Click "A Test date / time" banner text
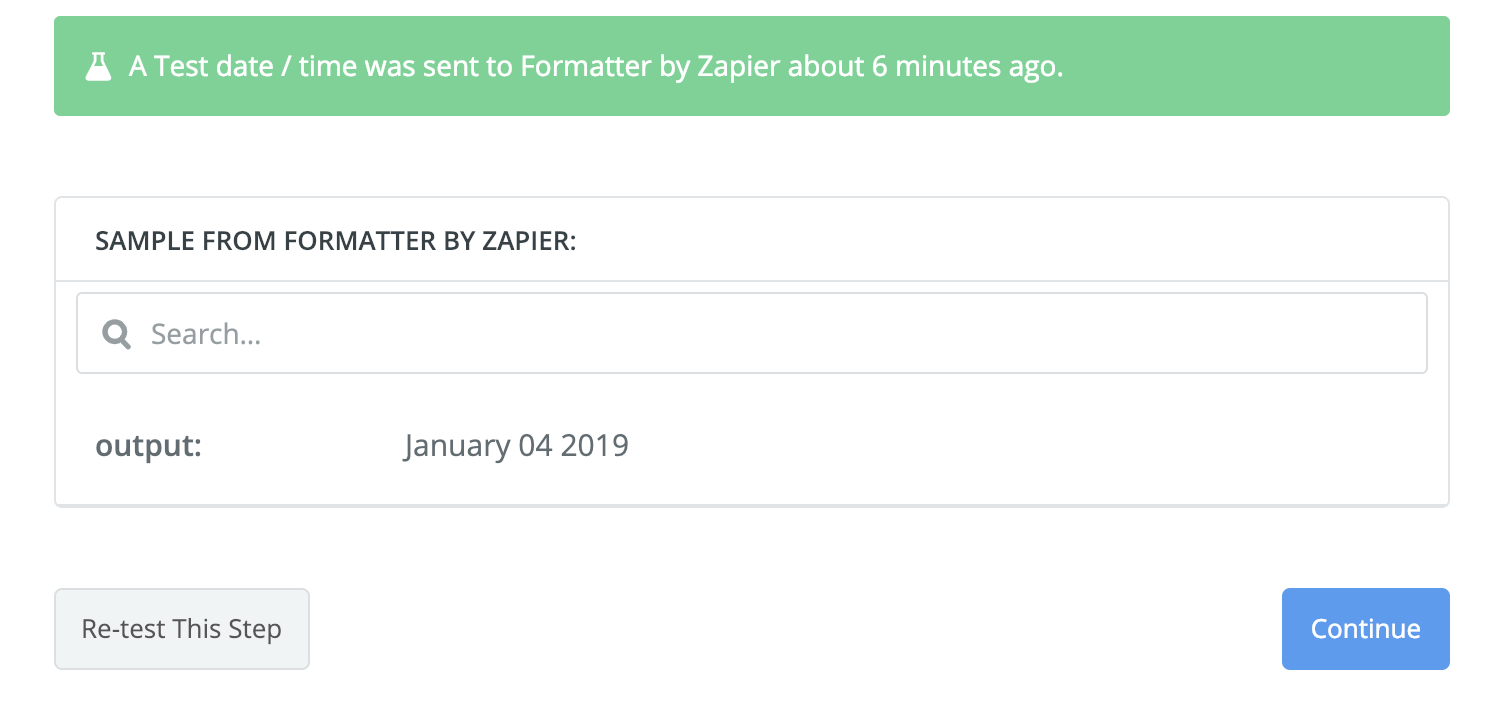This screenshot has width=1504, height=704. pyautogui.click(x=241, y=67)
